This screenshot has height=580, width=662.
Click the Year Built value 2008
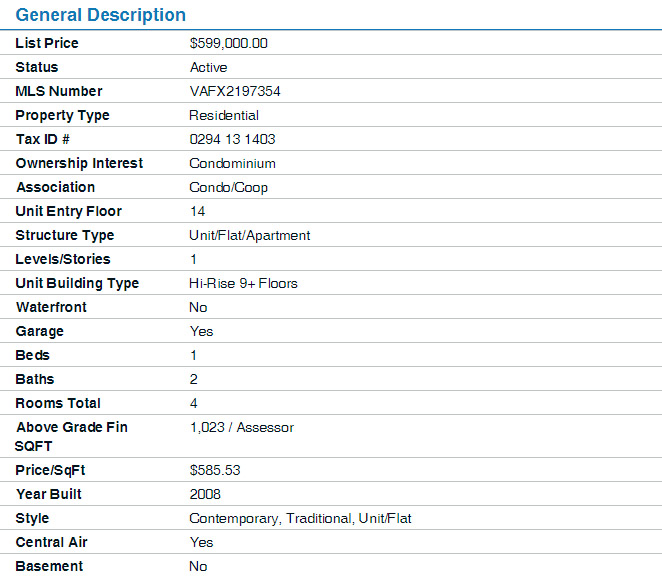tap(205, 494)
